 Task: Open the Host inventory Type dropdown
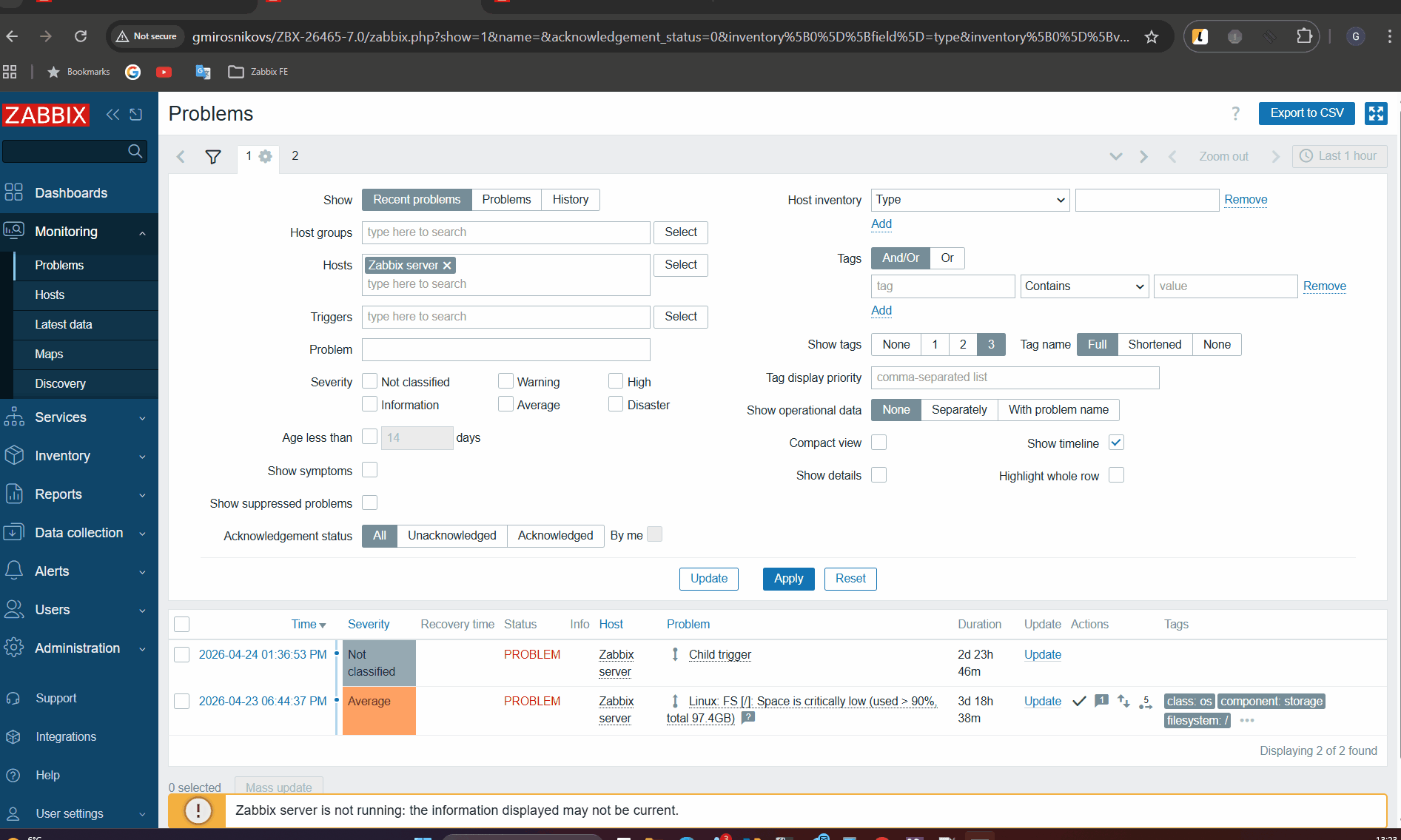point(970,200)
